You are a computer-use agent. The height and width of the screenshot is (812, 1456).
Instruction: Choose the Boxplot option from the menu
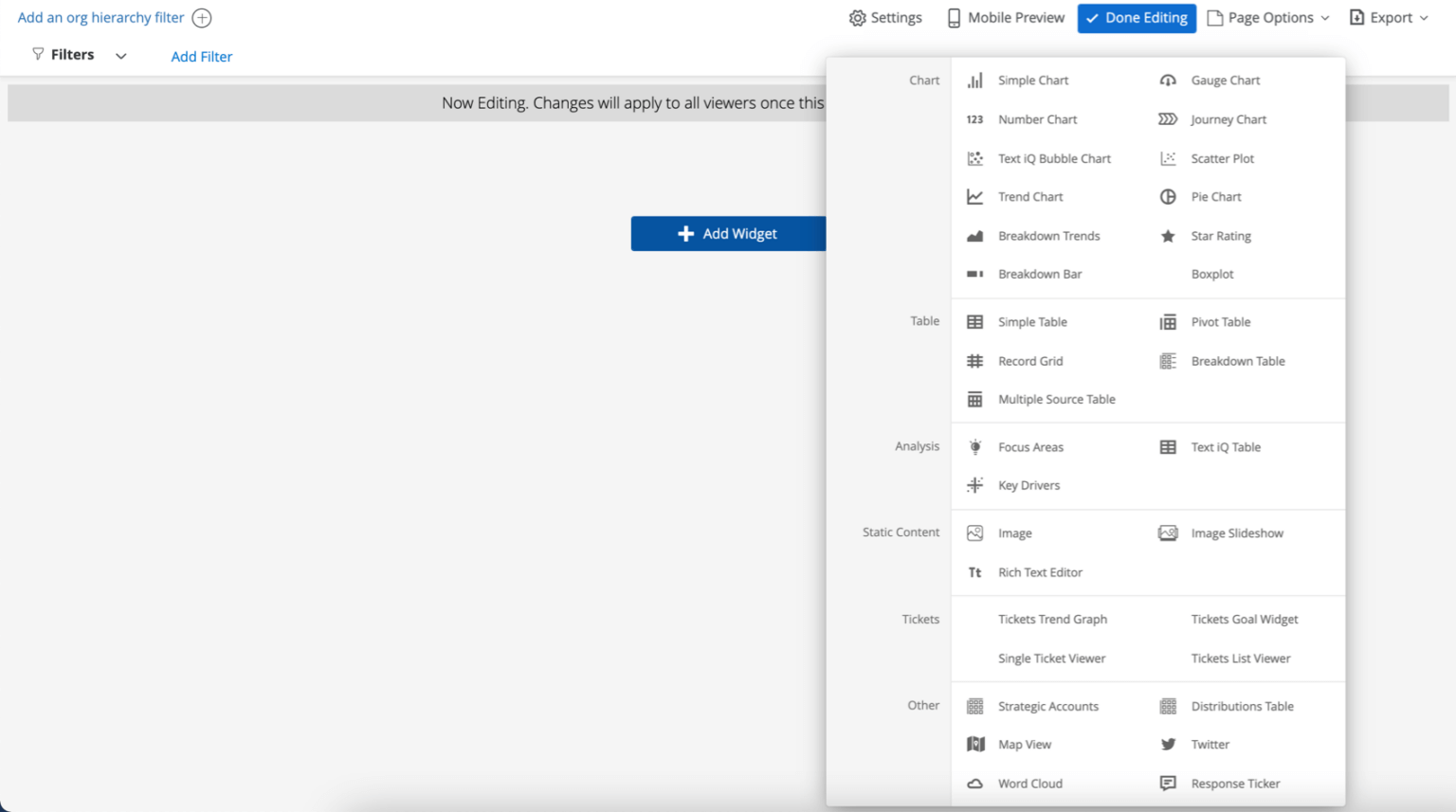pos(1212,274)
